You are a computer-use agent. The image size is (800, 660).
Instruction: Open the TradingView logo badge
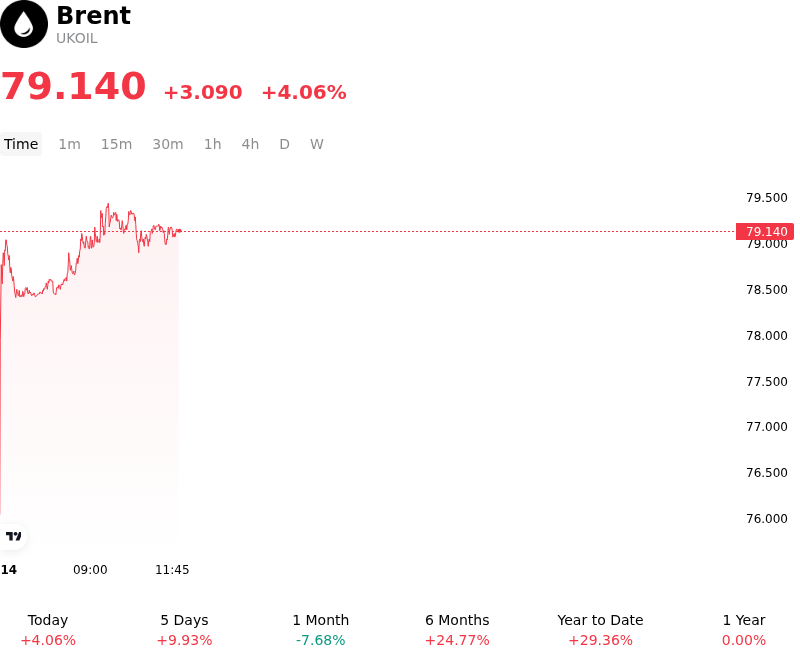(13, 536)
